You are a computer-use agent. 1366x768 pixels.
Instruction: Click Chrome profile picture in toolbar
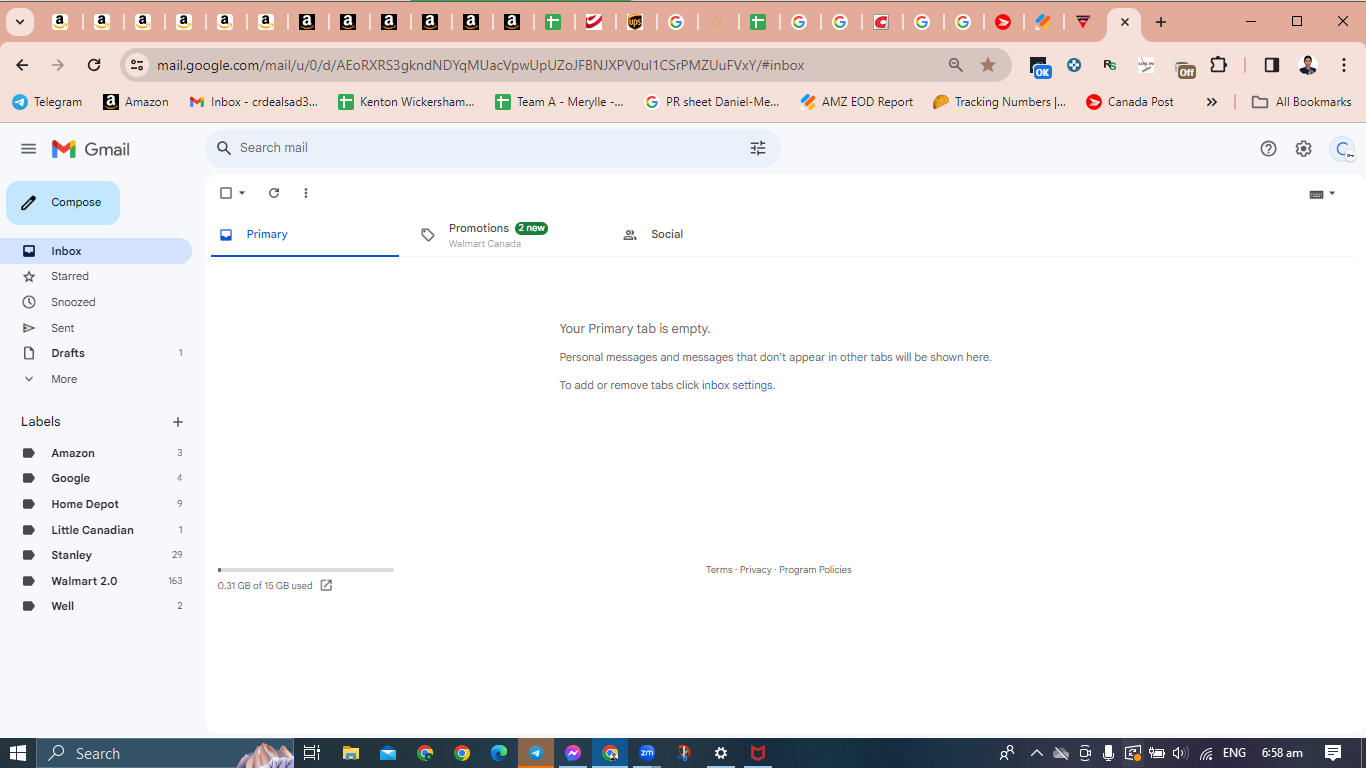(1307, 65)
